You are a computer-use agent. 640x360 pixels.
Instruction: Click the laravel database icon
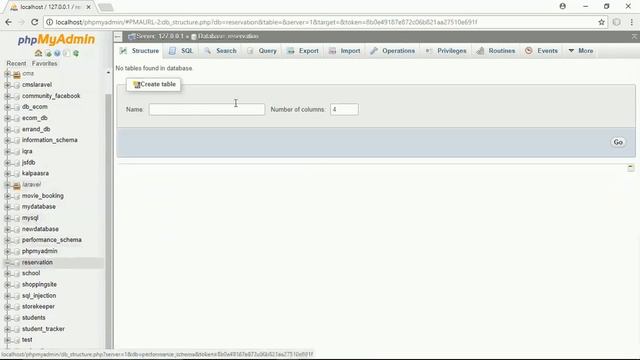(x=17, y=185)
